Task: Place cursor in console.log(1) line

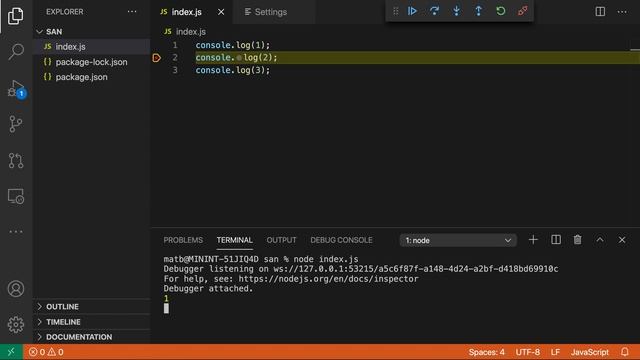Action: pyautogui.click(x=233, y=45)
